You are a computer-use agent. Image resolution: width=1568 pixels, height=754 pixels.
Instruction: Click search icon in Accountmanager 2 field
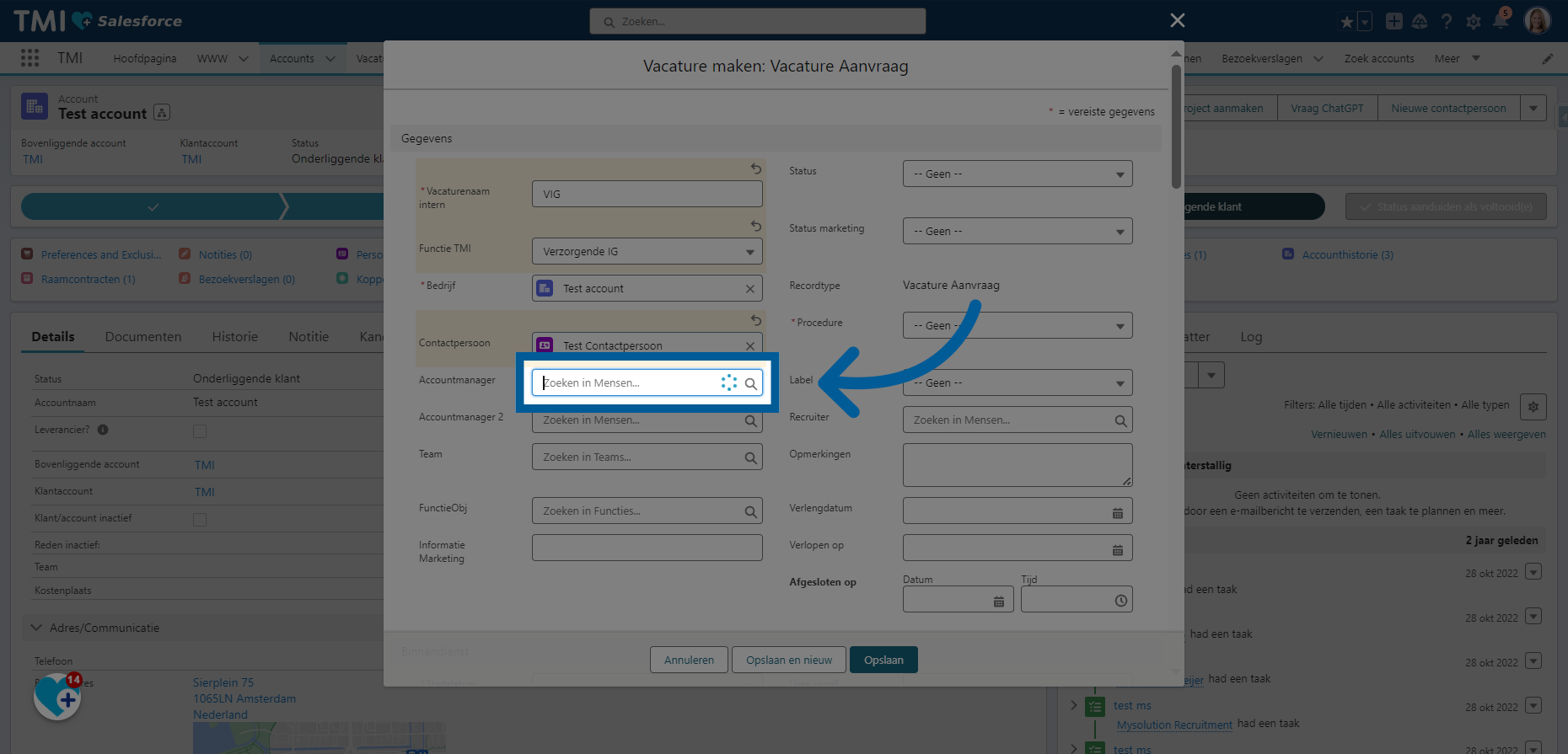click(750, 420)
